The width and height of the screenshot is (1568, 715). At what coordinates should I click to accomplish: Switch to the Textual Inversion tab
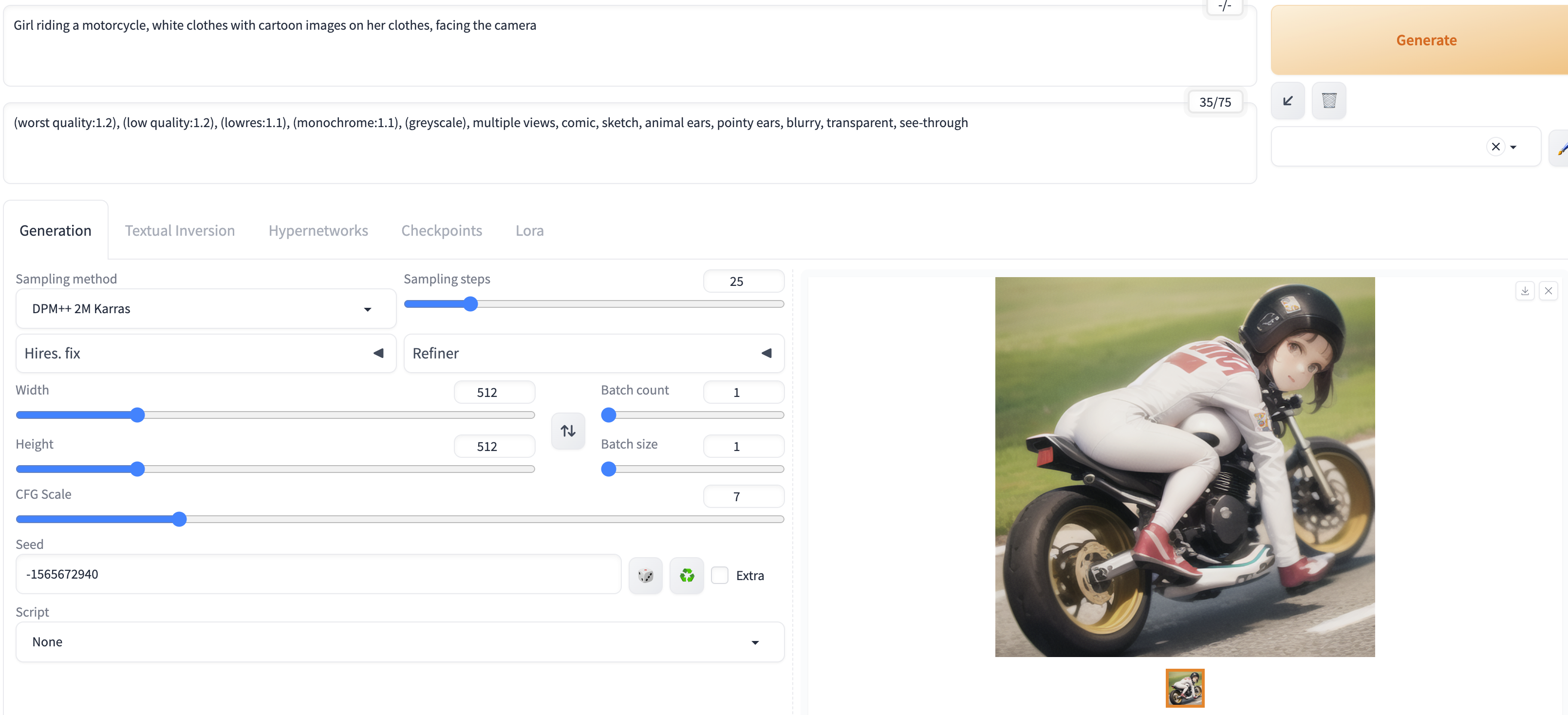pos(180,231)
